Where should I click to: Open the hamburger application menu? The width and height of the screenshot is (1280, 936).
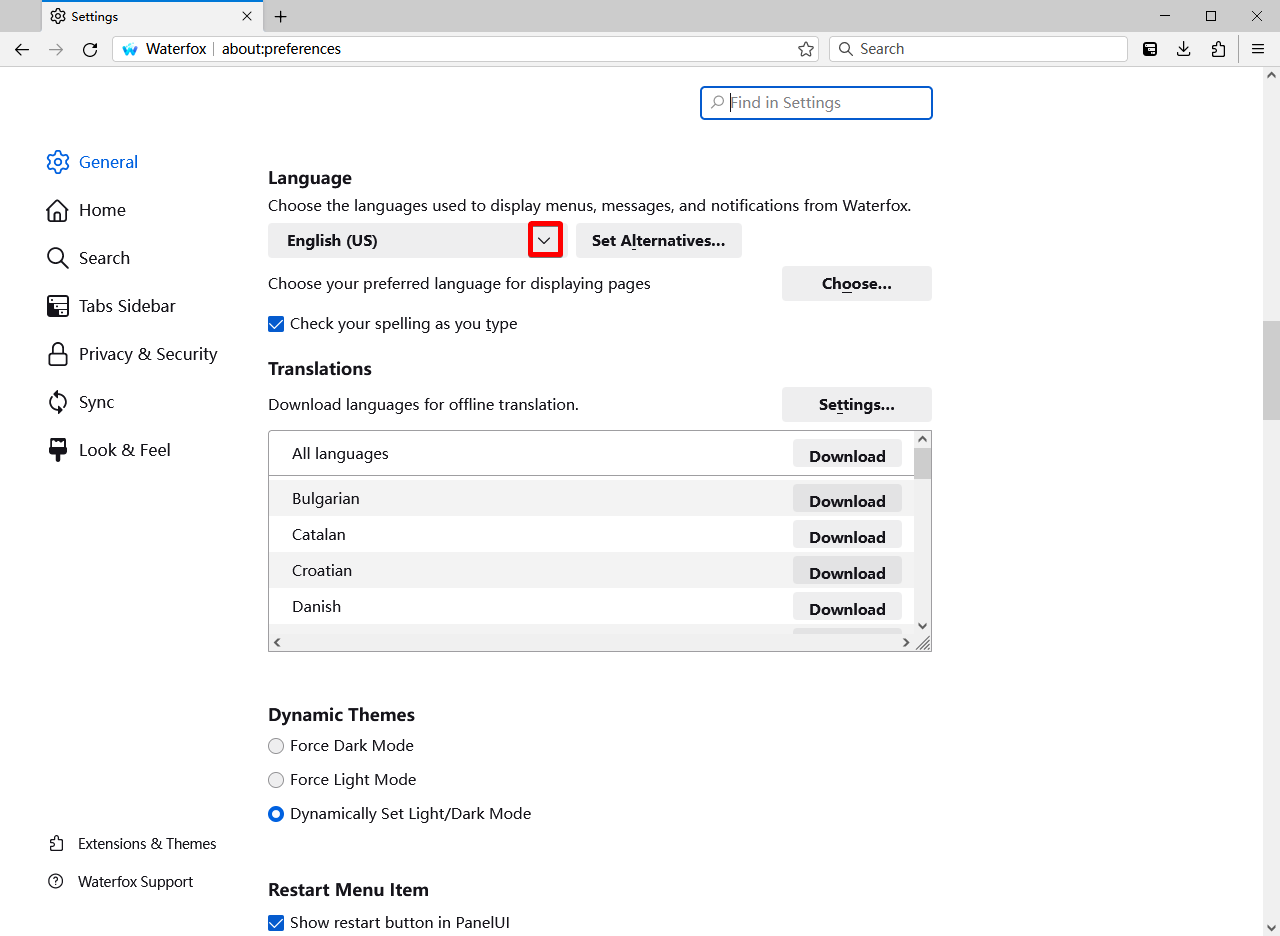coord(1258,49)
